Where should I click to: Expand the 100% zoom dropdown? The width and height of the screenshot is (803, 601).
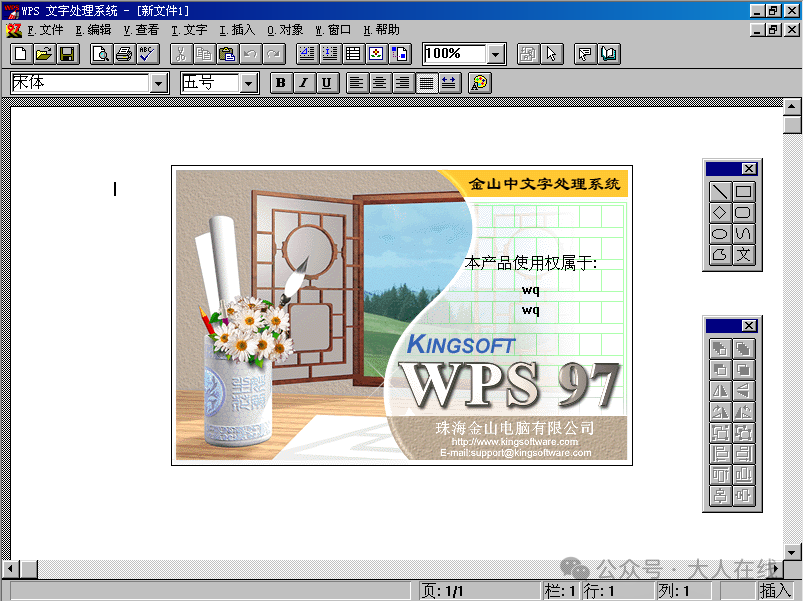495,54
